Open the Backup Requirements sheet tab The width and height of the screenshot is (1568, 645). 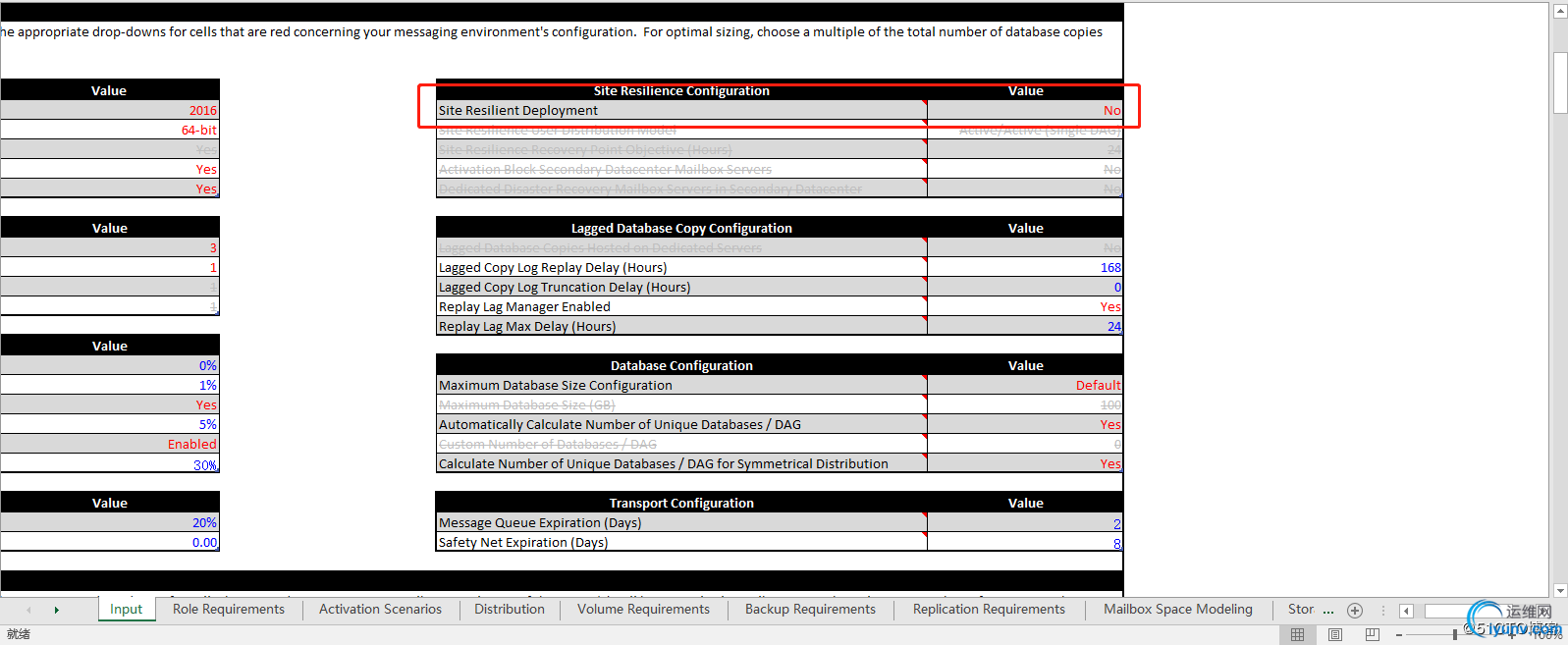[810, 610]
